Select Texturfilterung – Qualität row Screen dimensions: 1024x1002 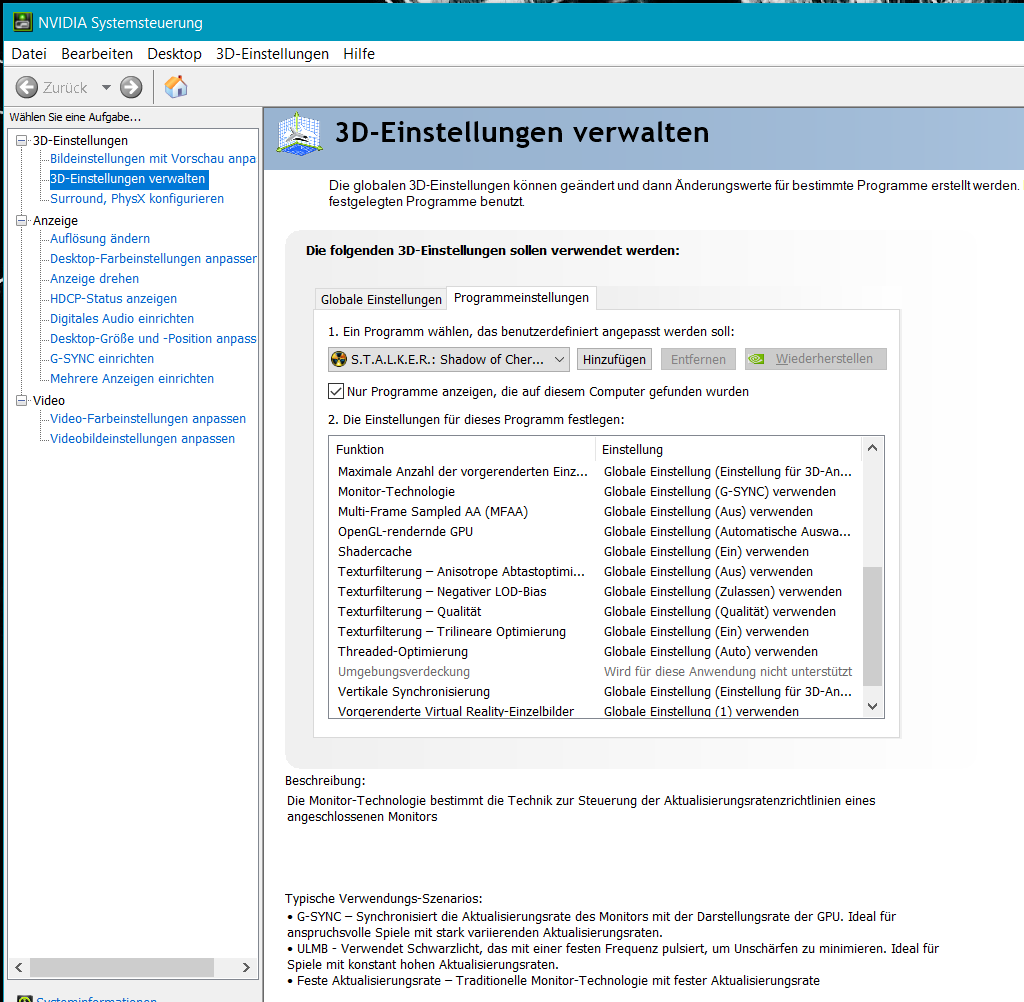coord(595,611)
